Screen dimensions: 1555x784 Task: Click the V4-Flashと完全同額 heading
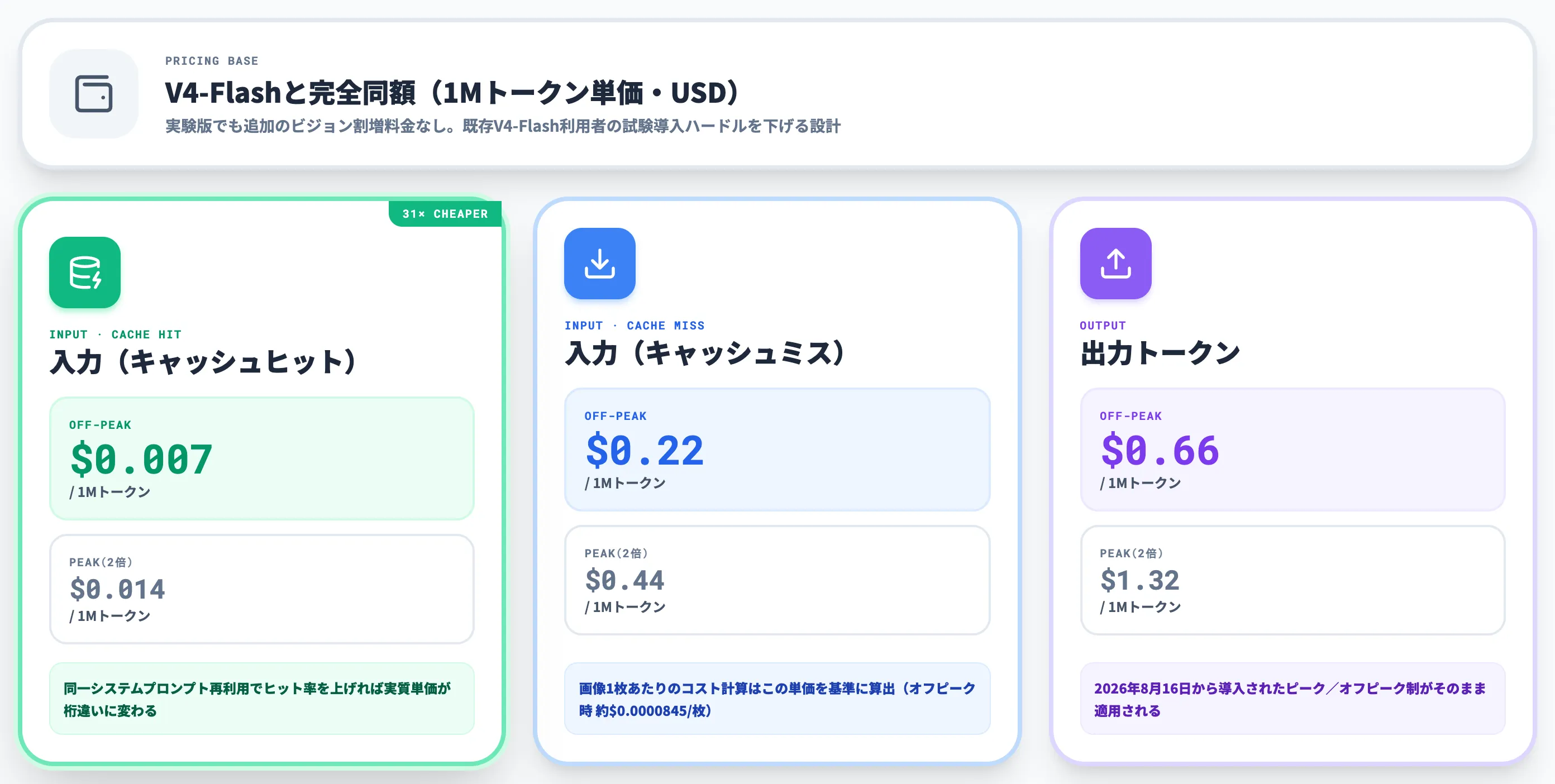pos(452,93)
